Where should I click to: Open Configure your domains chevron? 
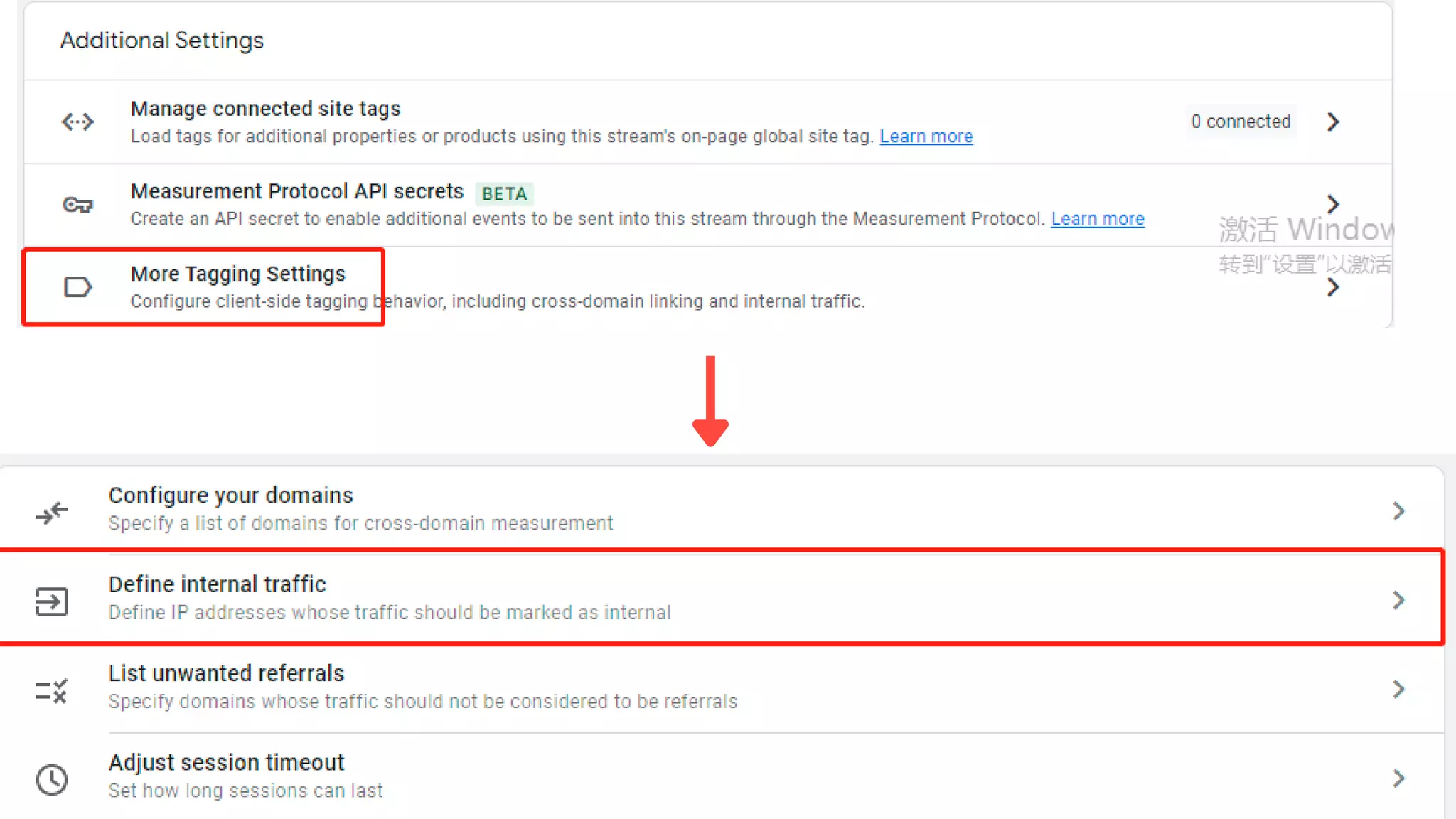pos(1398,511)
